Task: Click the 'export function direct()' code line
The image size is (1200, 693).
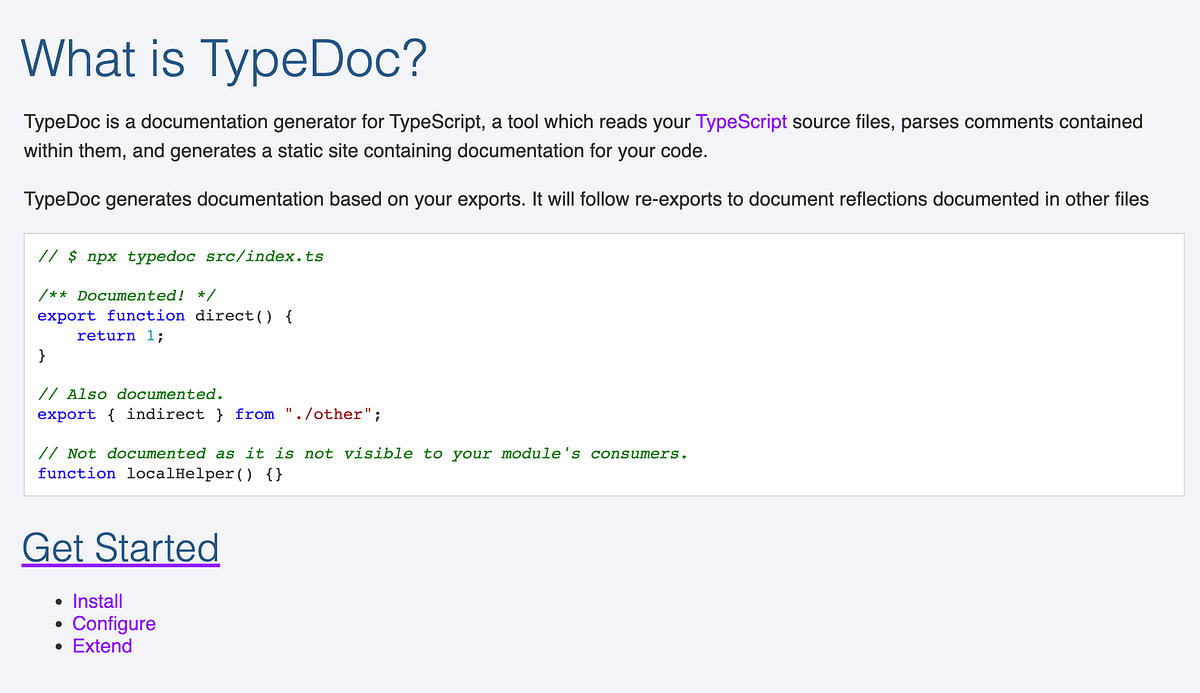Action: click(165, 315)
